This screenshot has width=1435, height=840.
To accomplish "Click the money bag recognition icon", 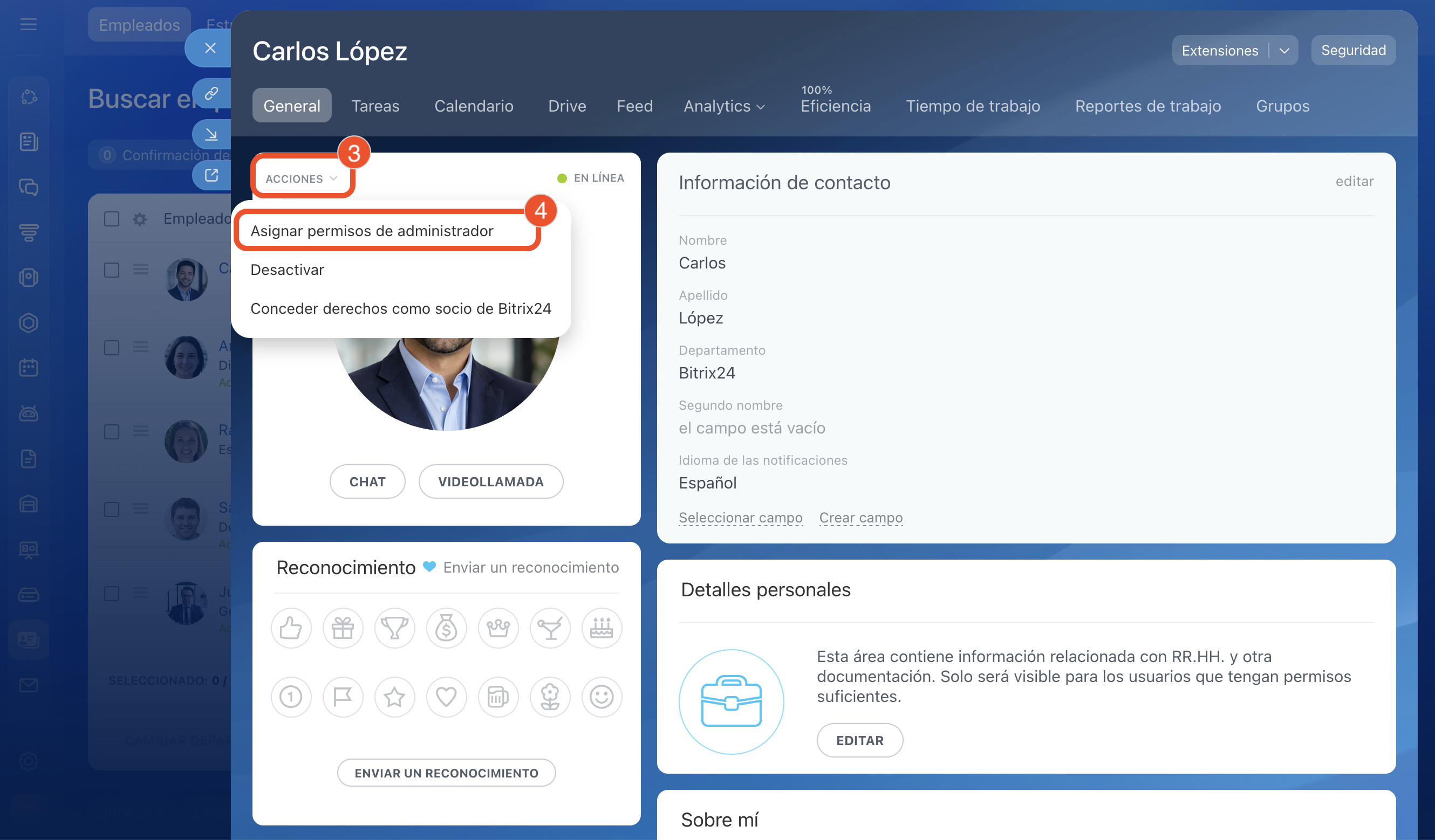I will tap(447, 628).
